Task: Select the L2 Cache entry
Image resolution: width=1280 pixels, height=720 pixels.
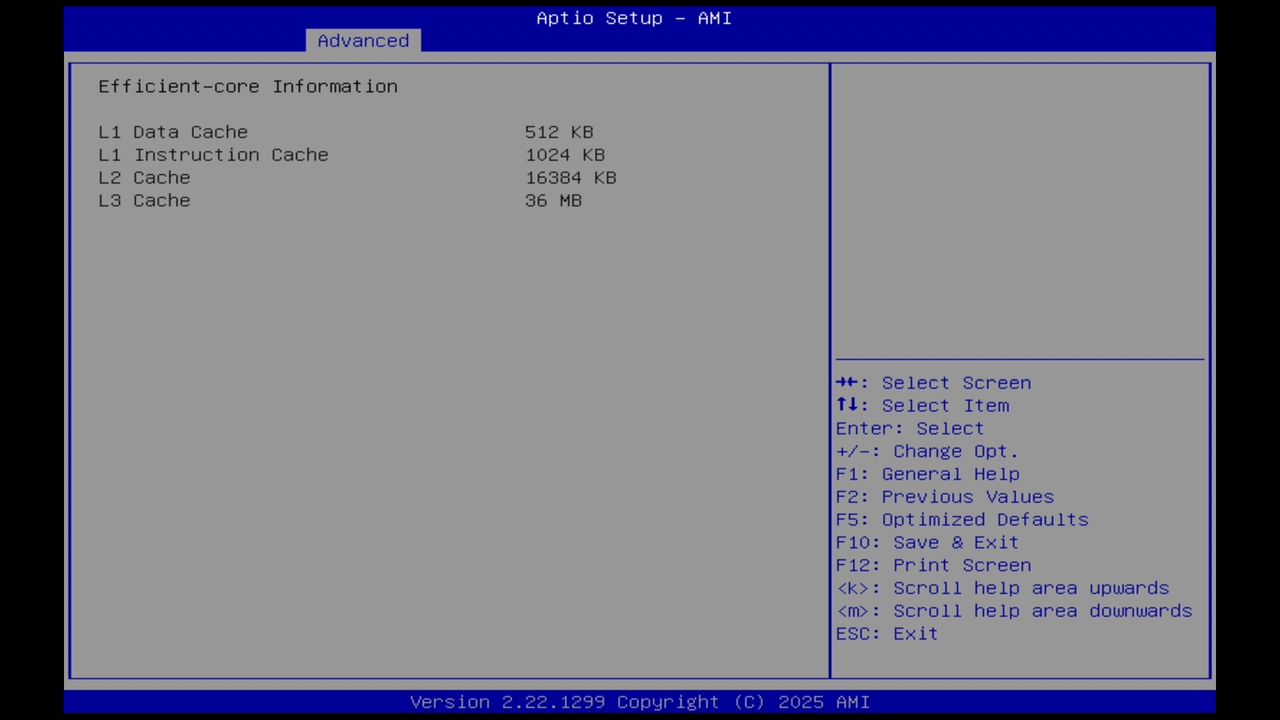Action: click(143, 177)
